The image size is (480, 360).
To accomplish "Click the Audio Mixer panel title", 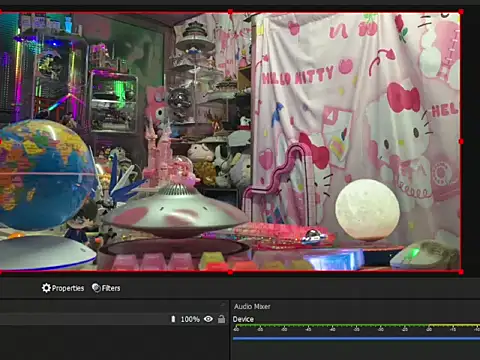I will (x=252, y=306).
